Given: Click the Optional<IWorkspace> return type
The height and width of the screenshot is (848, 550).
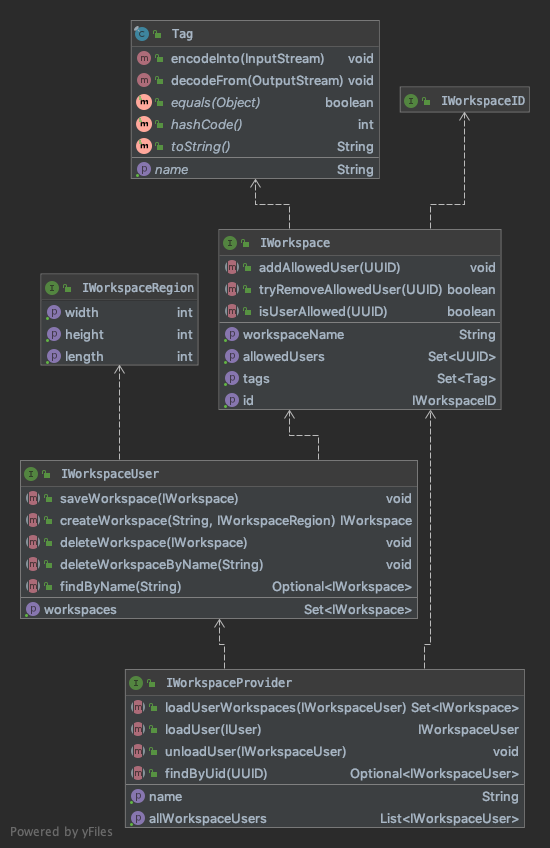Looking at the screenshot, I should pyautogui.click(x=342, y=586).
